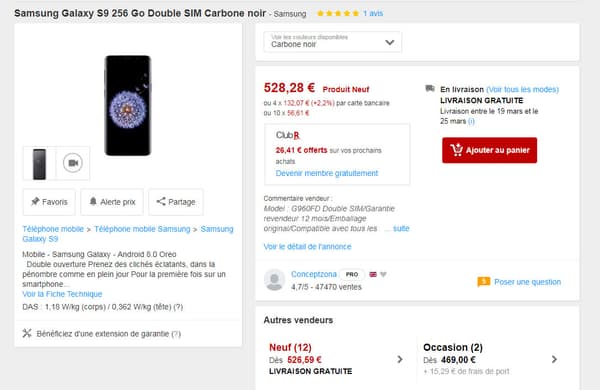Expand seller comment with suite link
600x390 pixels.
pos(401,228)
